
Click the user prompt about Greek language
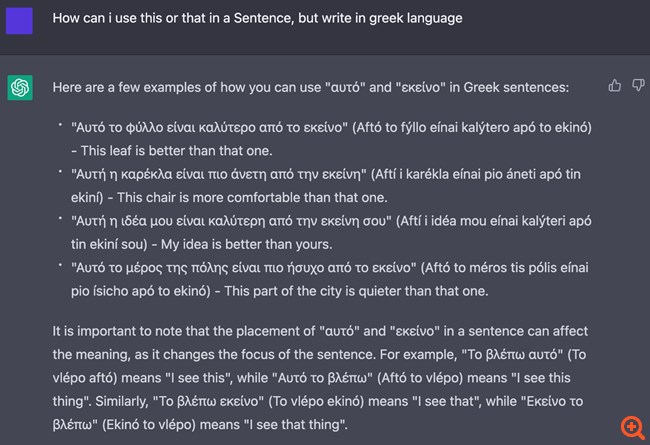[257, 18]
